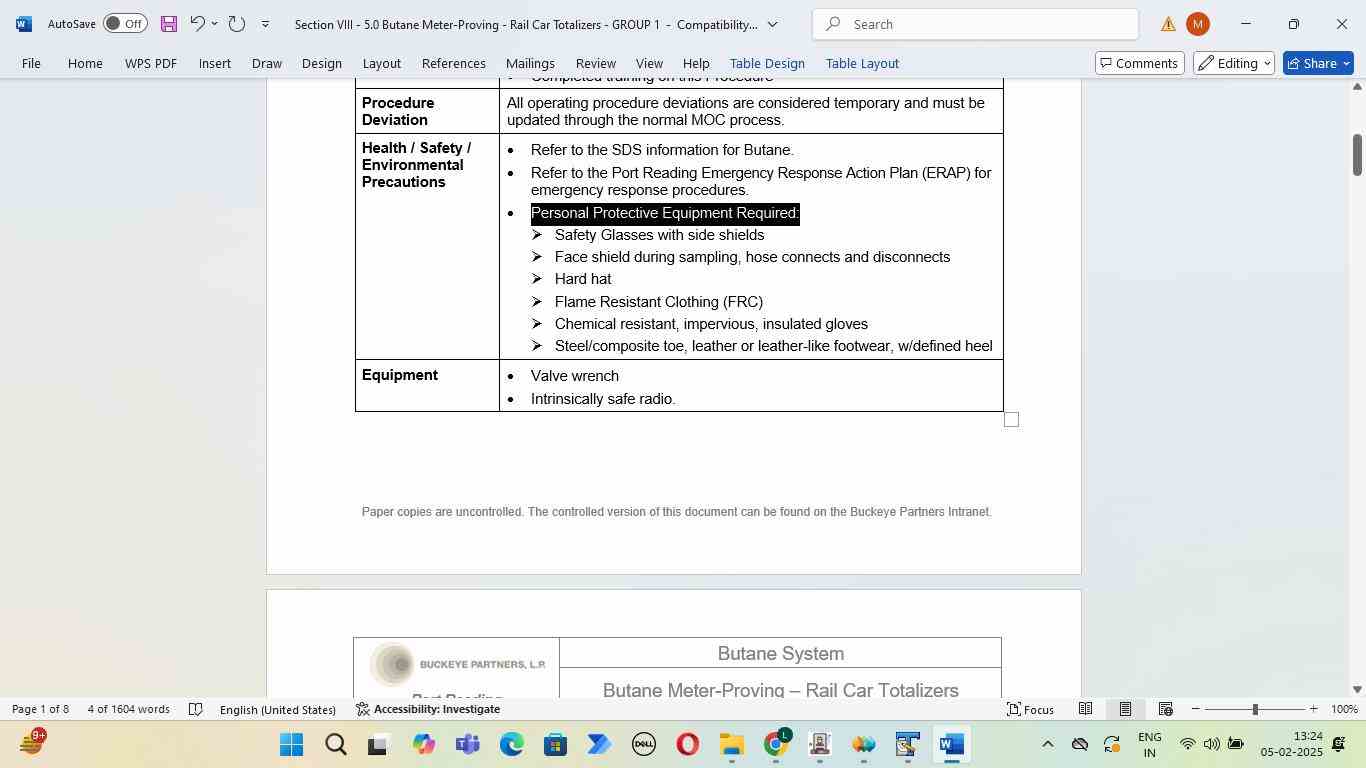The image size is (1366, 768).
Task: Enable Focus mode
Action: 1030,709
